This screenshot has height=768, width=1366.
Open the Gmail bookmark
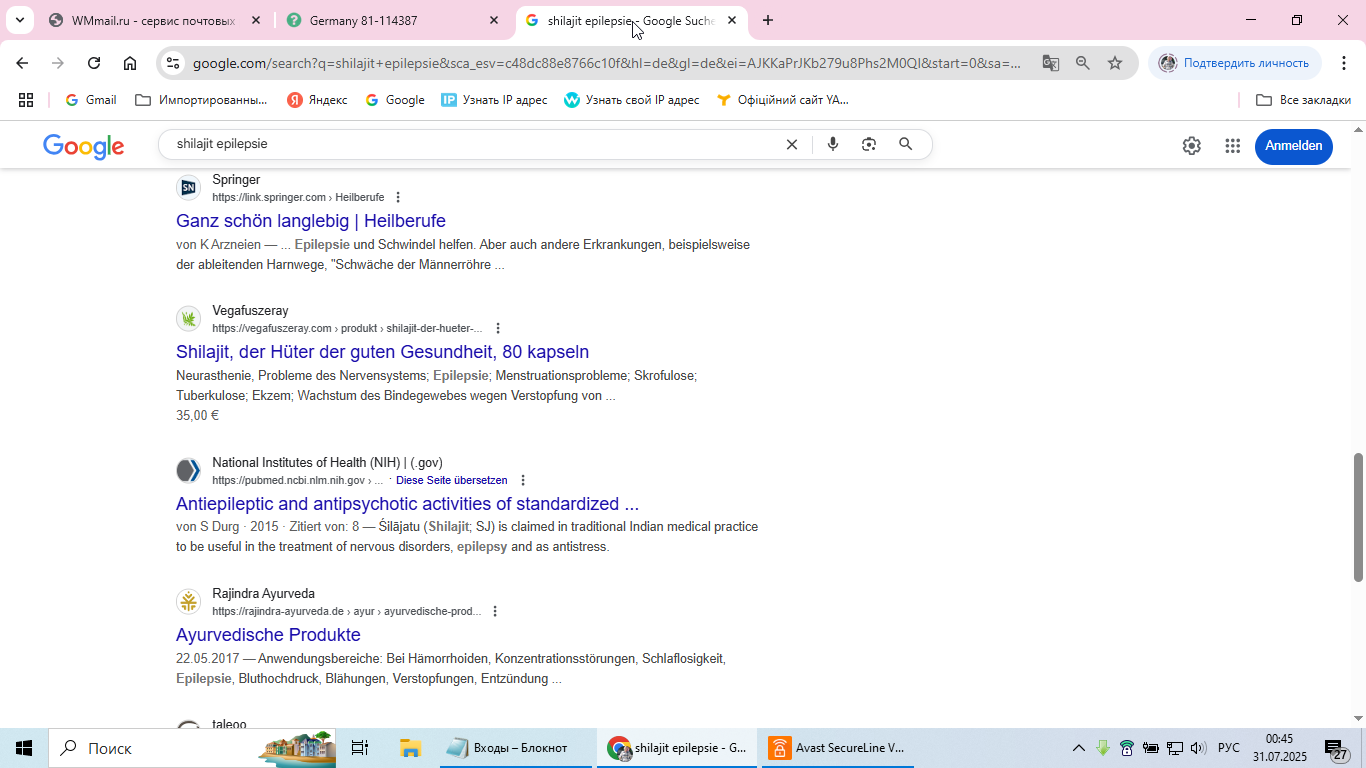[x=91, y=100]
